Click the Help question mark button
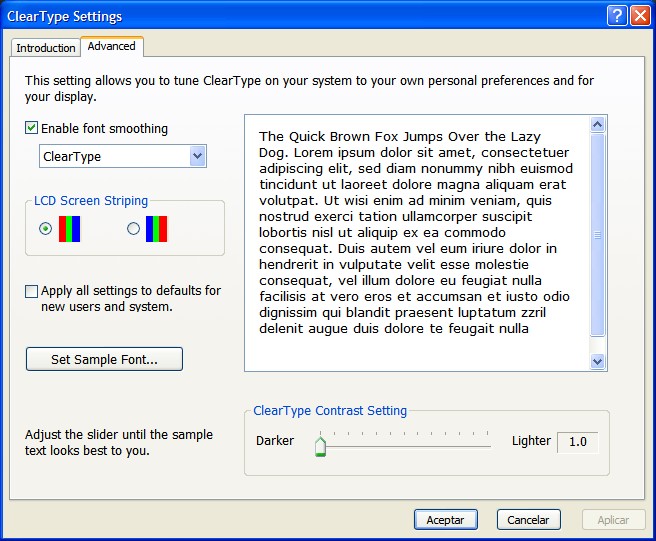656x541 pixels. pos(617,16)
